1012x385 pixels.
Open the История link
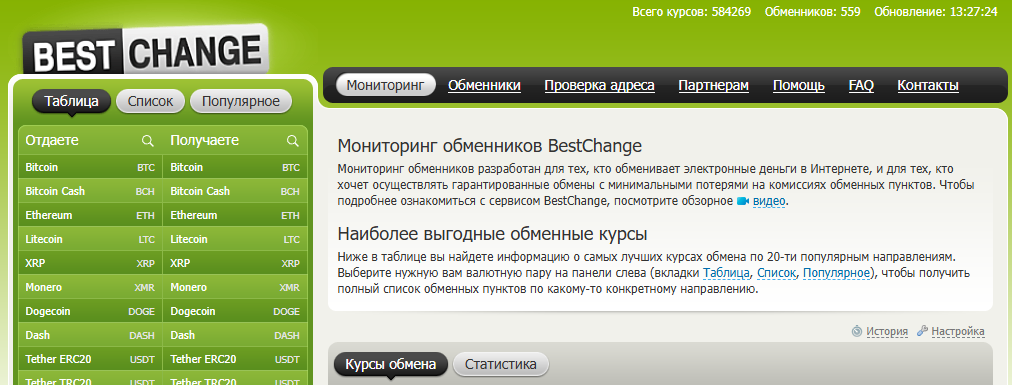click(887, 331)
